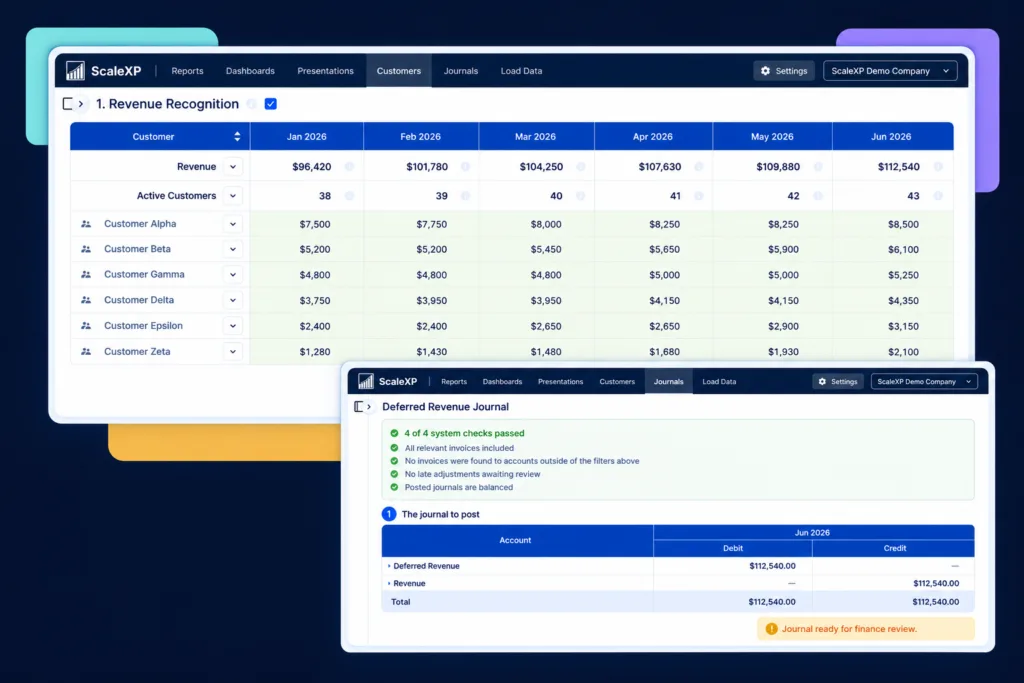Click the ScaleXP logo in the Customers window

pos(103,71)
